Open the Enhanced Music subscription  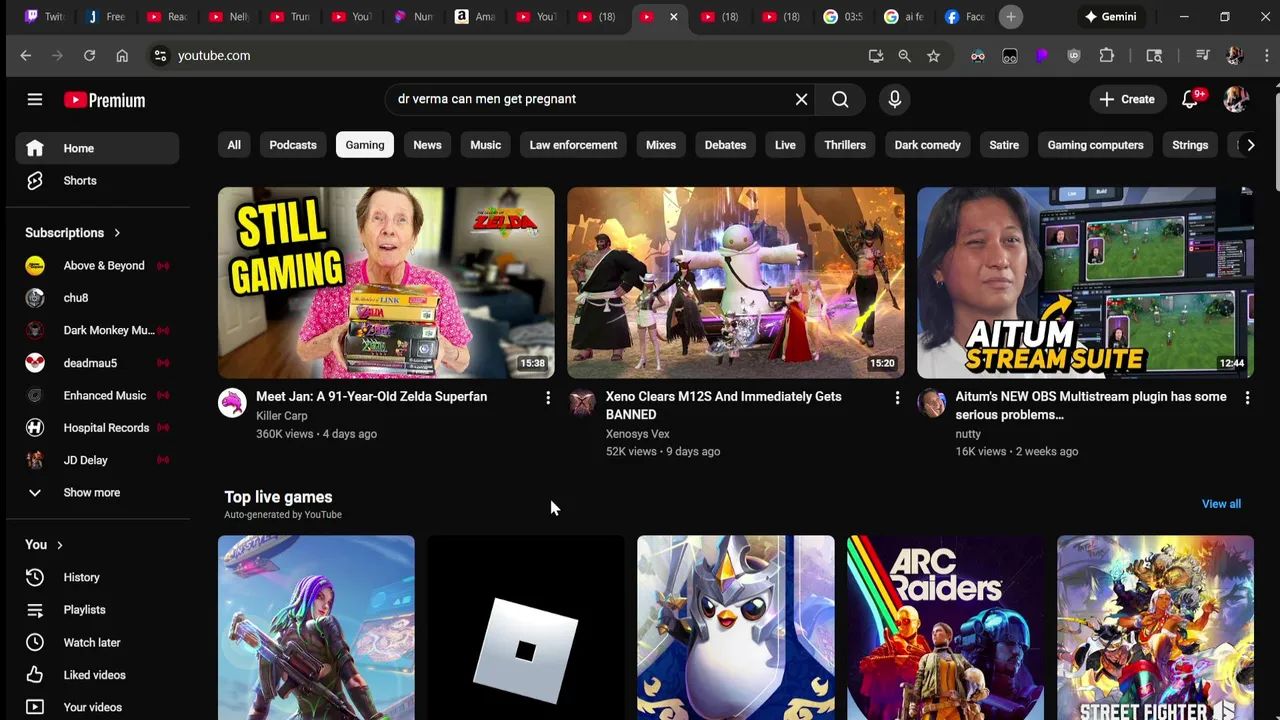(98, 395)
